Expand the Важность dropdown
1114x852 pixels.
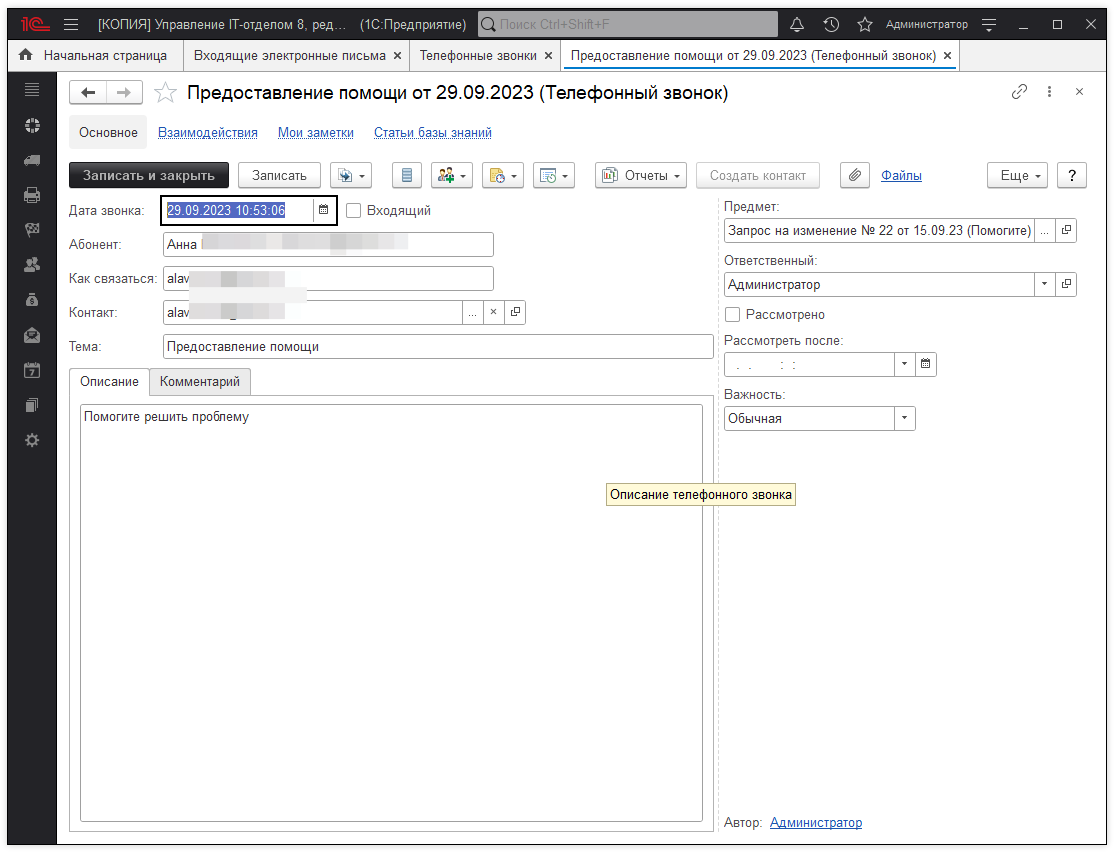coord(904,418)
